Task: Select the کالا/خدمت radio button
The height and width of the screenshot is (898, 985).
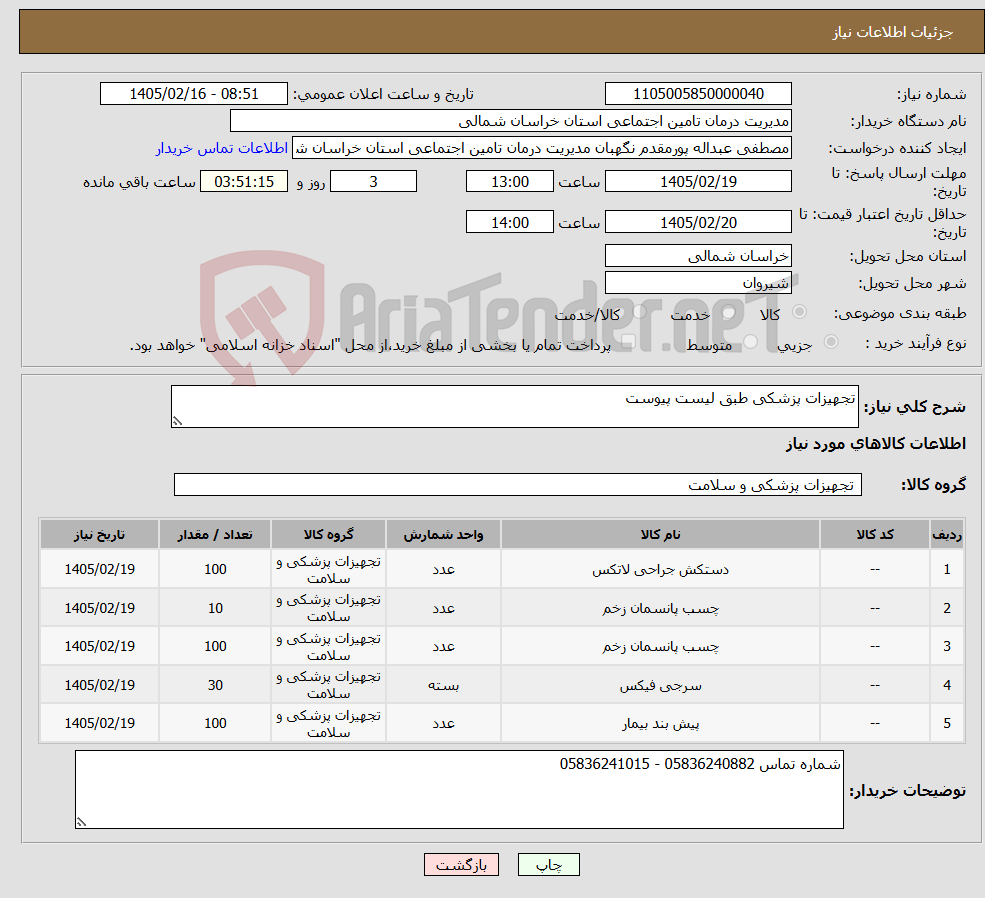Action: tap(639, 311)
